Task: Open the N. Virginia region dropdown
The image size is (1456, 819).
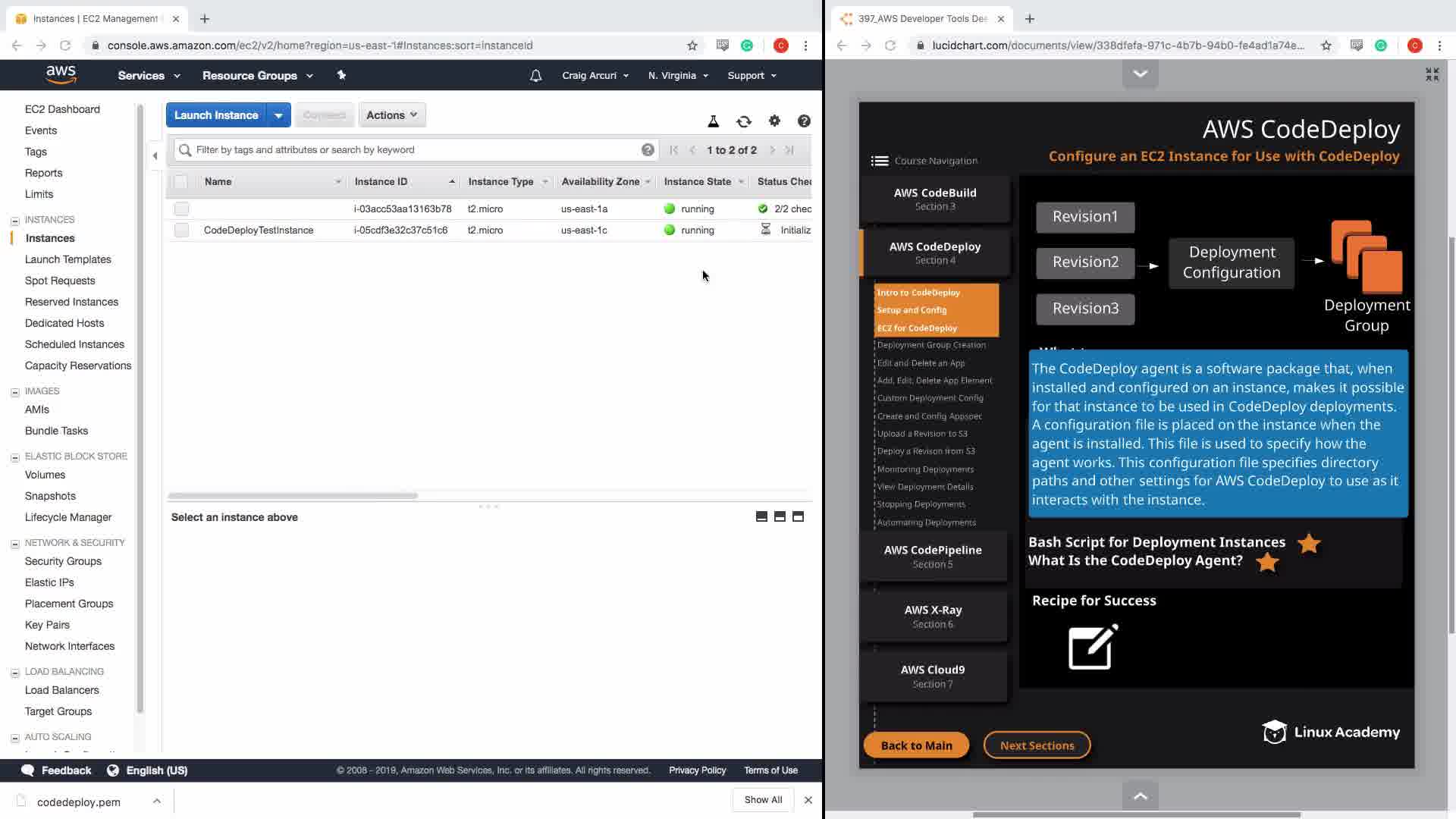Action: click(678, 76)
